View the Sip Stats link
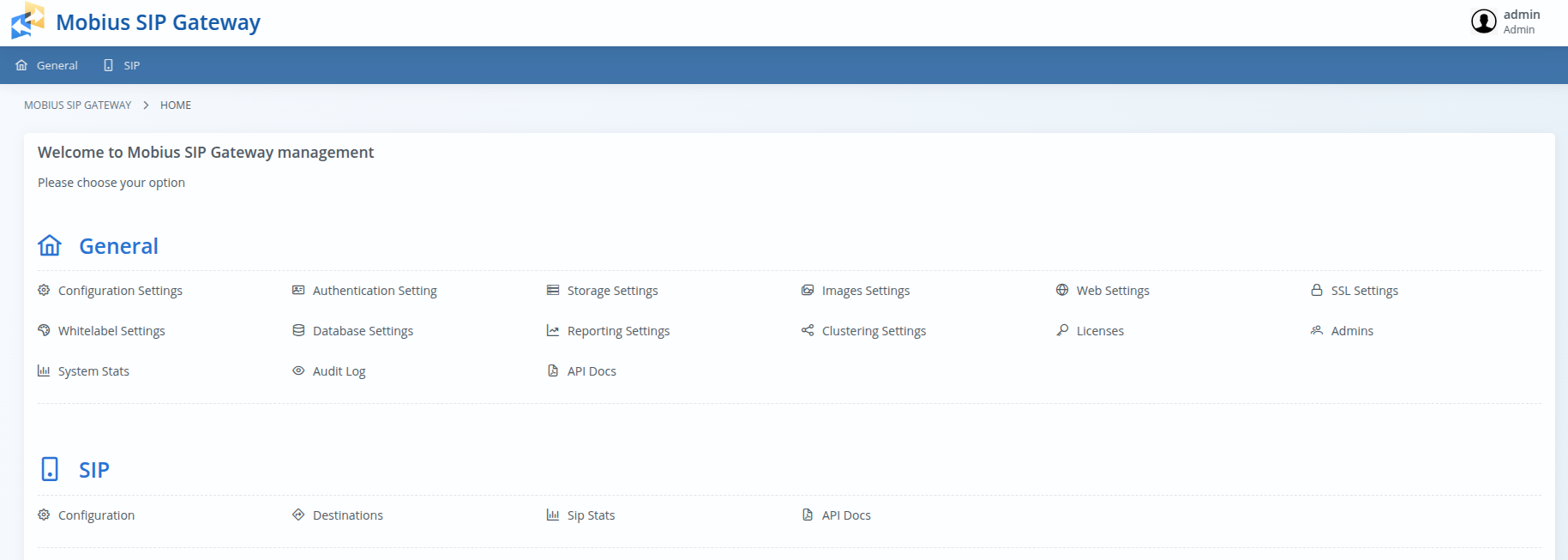This screenshot has width=1568, height=560. [591, 515]
